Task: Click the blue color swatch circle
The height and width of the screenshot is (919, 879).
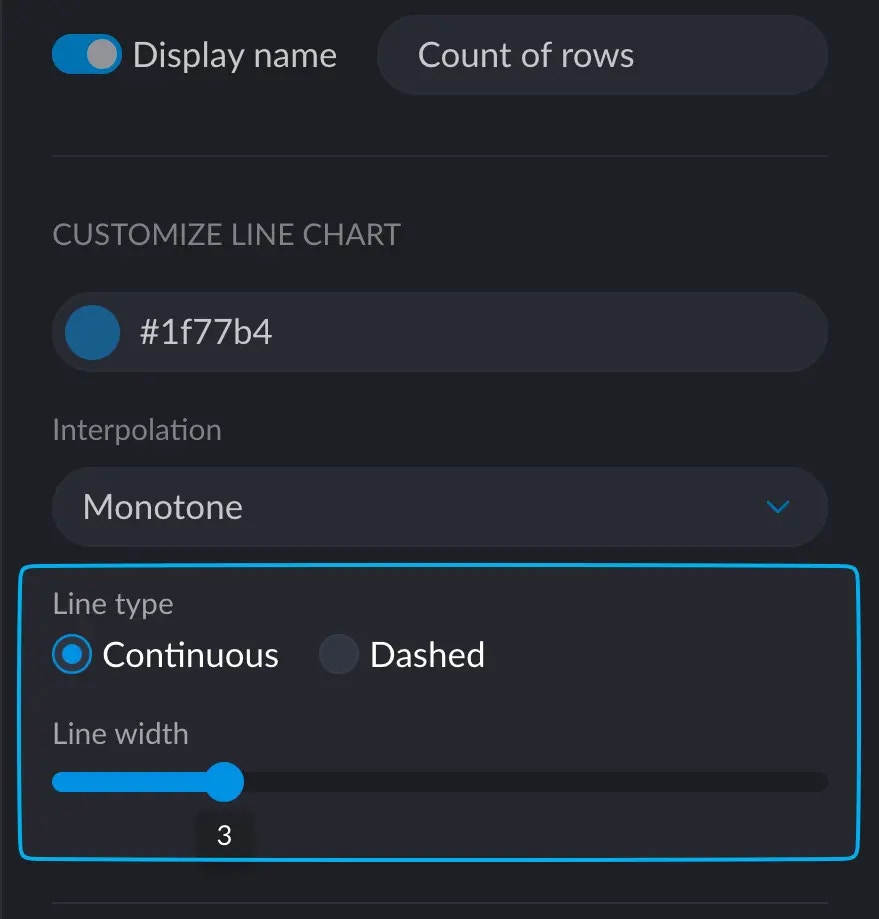Action: tap(91, 332)
